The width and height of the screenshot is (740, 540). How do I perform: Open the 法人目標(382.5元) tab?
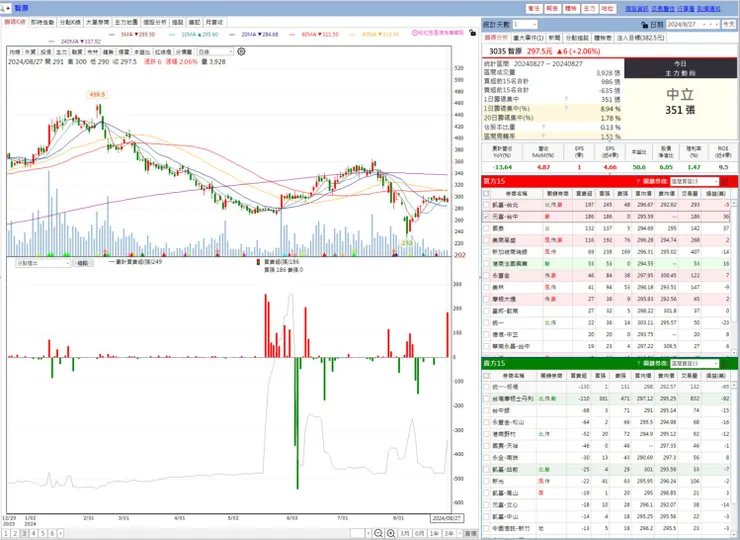639,37
